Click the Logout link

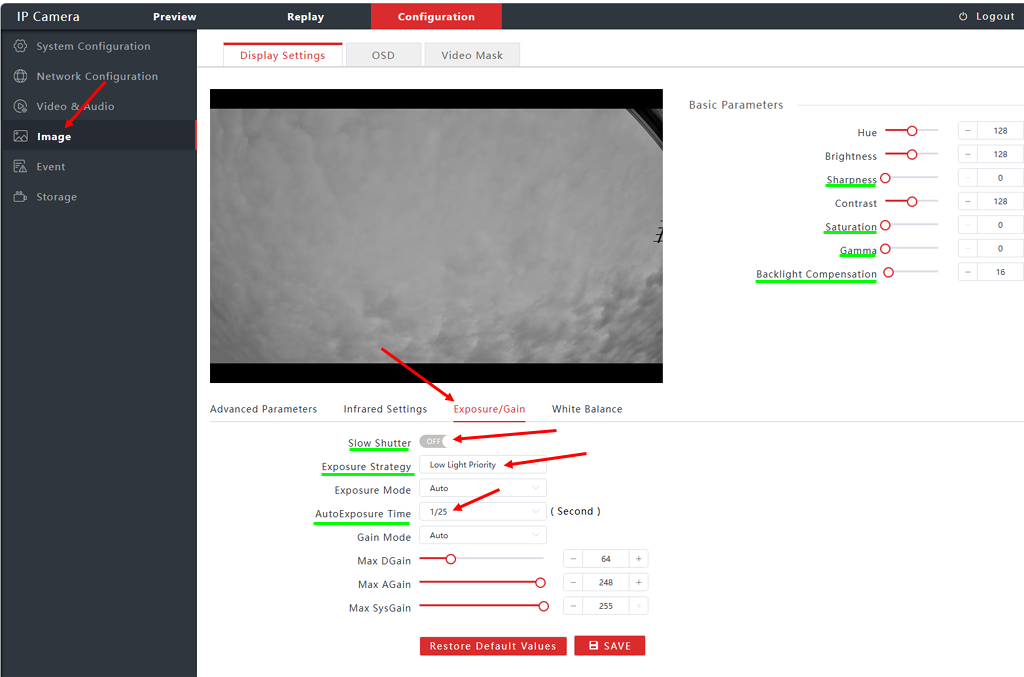[987, 16]
